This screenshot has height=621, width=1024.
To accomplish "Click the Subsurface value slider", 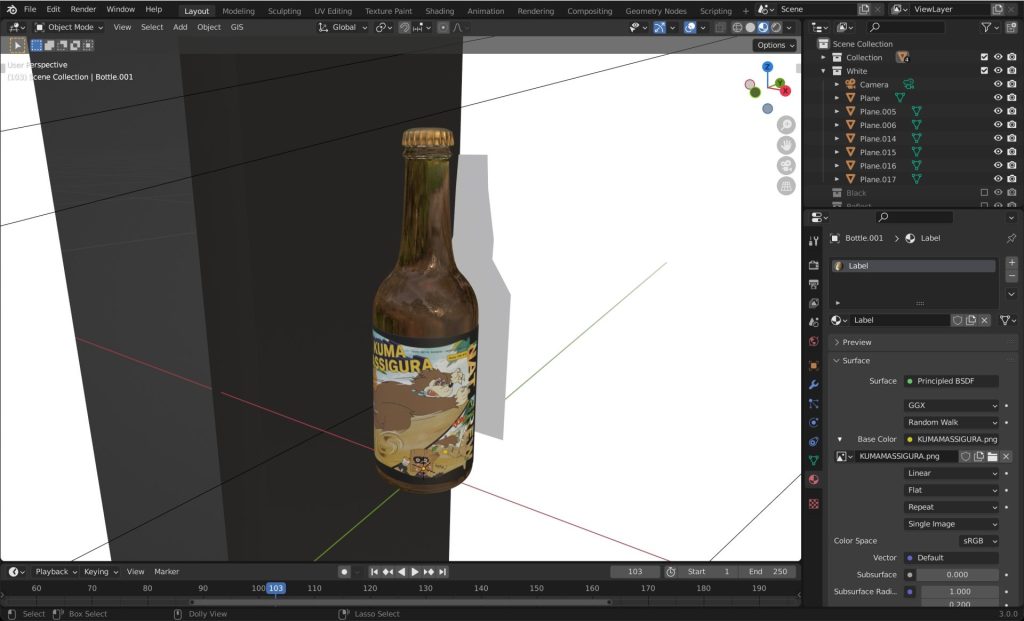I will click(957, 575).
